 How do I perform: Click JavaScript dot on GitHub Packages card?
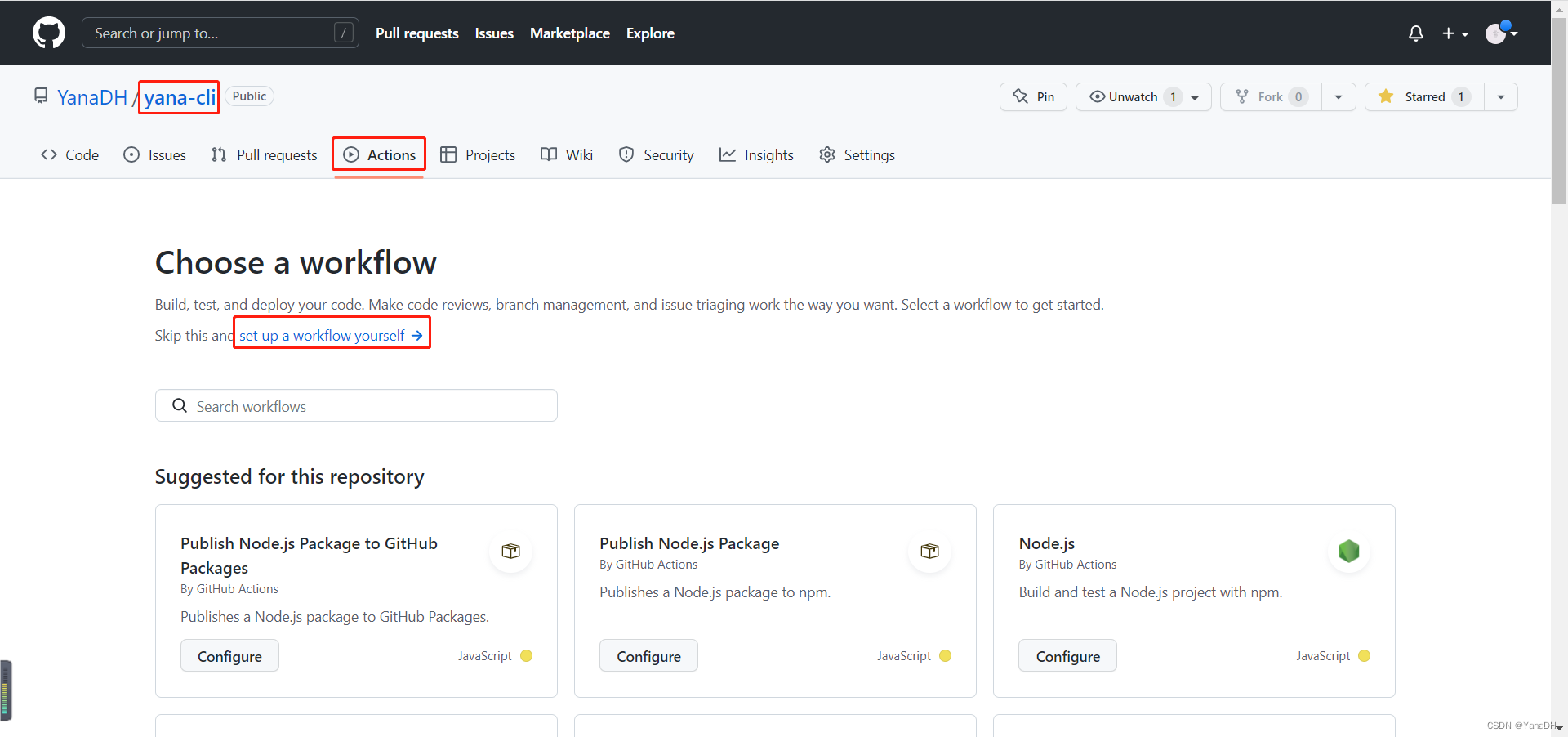[x=526, y=655]
